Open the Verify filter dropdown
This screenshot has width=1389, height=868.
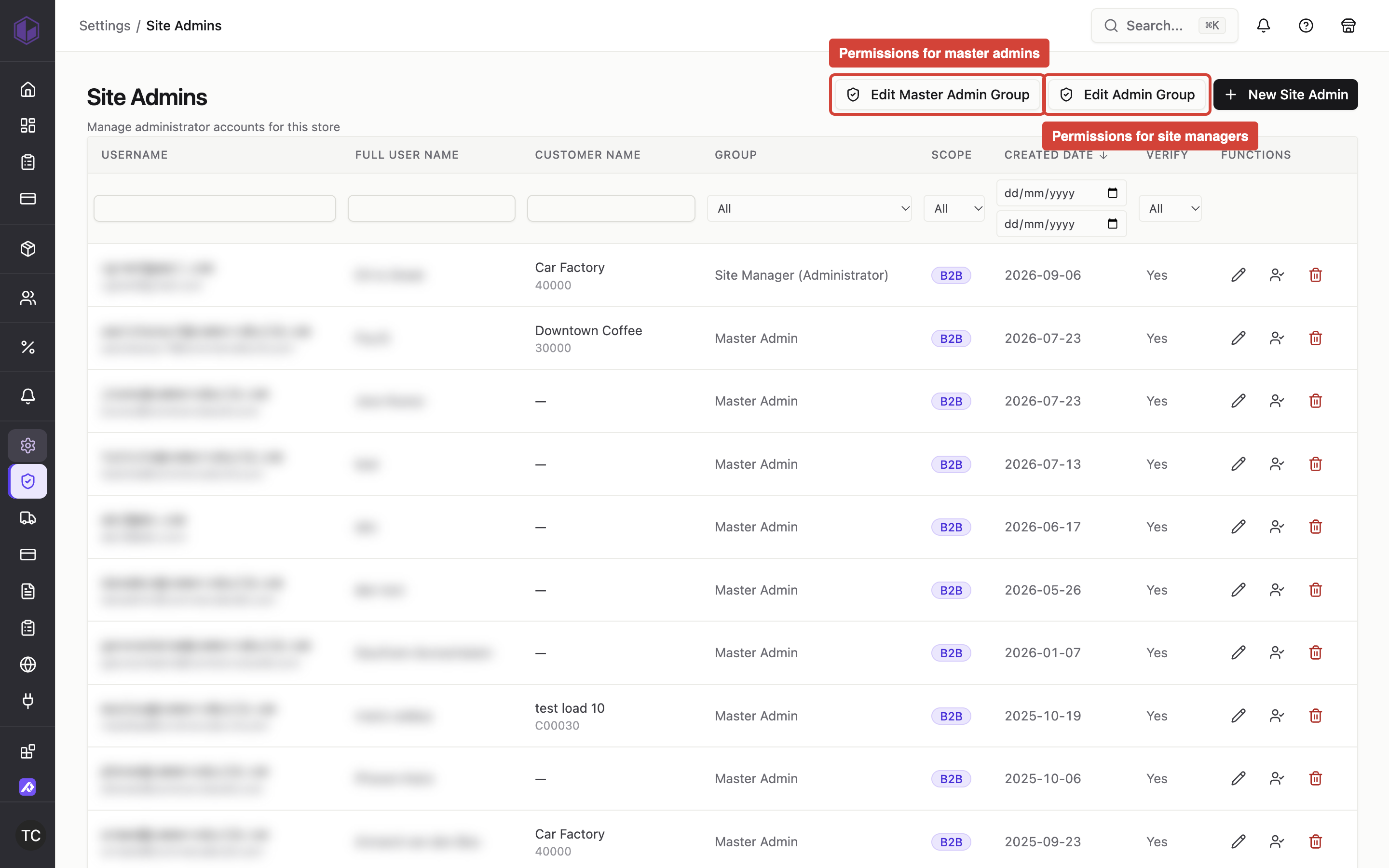point(1170,208)
